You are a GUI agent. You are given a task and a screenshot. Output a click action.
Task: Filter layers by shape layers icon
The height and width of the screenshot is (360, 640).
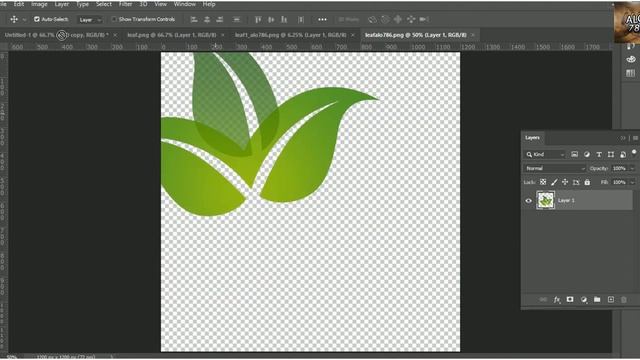coord(611,154)
